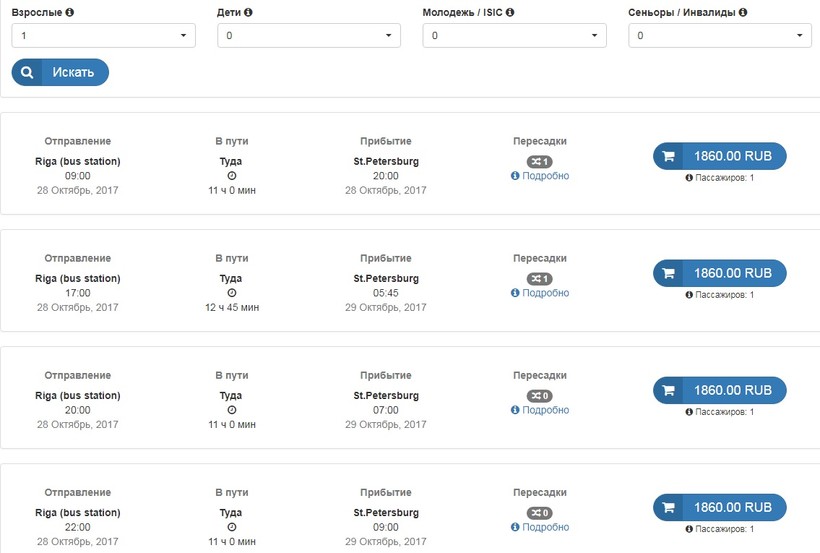This screenshot has height=553, width=820.
Task: Click the clock icon on 17:00 trip
Action: click(x=232, y=293)
